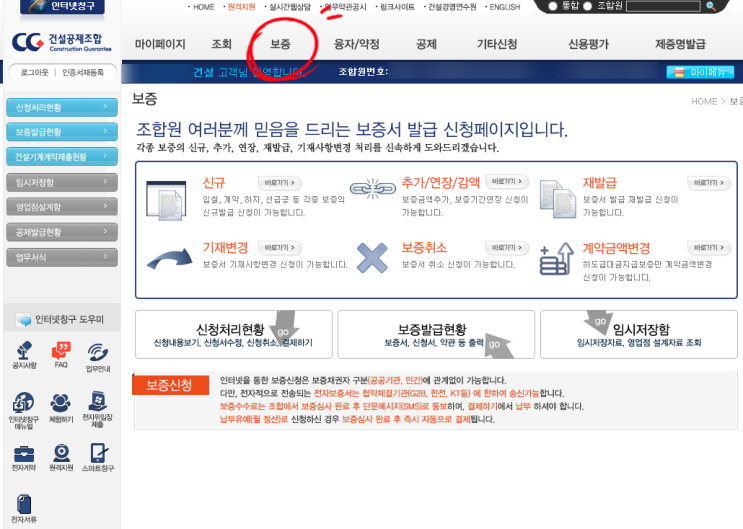Click the 인증서재등록 link
The image size is (743, 529).
pyautogui.click(x=83, y=72)
